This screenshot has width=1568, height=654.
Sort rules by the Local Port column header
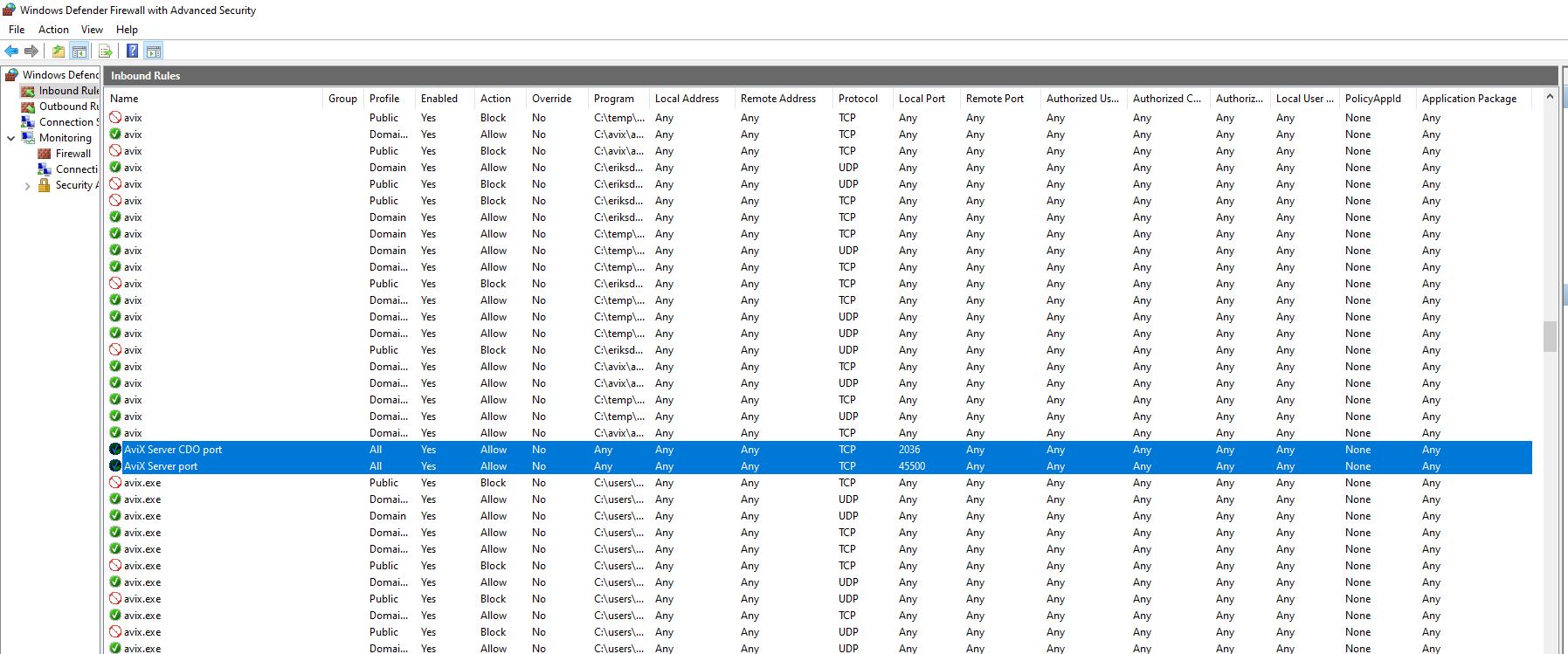point(922,99)
